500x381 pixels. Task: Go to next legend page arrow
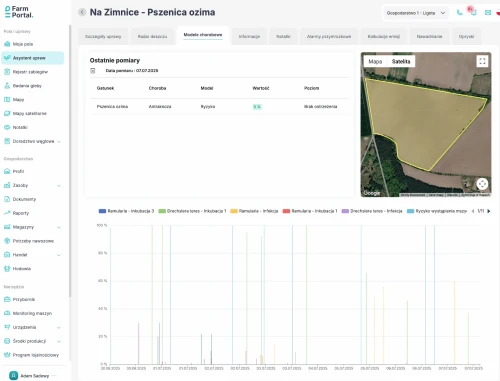[489, 211]
